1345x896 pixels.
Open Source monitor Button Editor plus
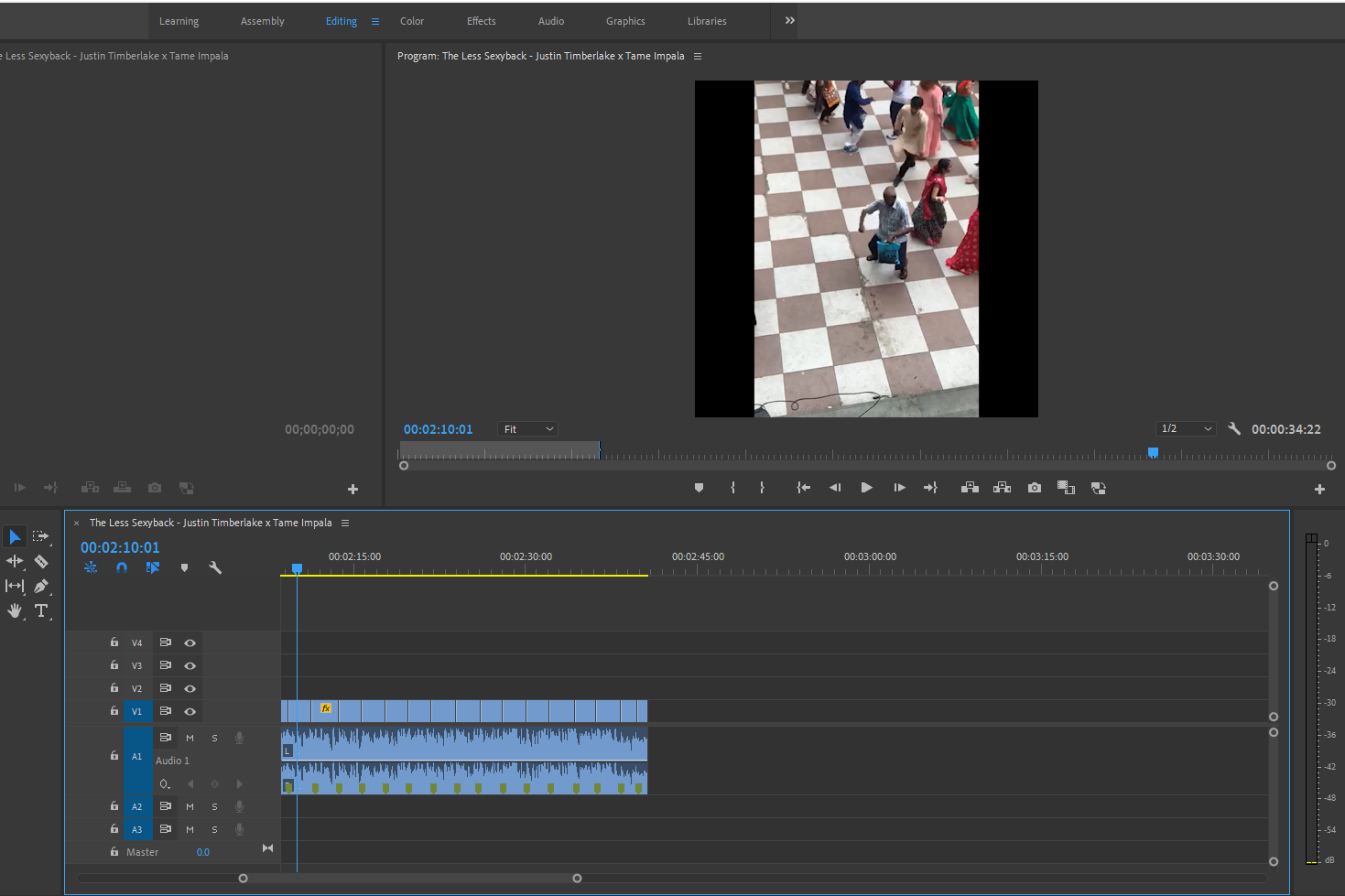point(353,490)
